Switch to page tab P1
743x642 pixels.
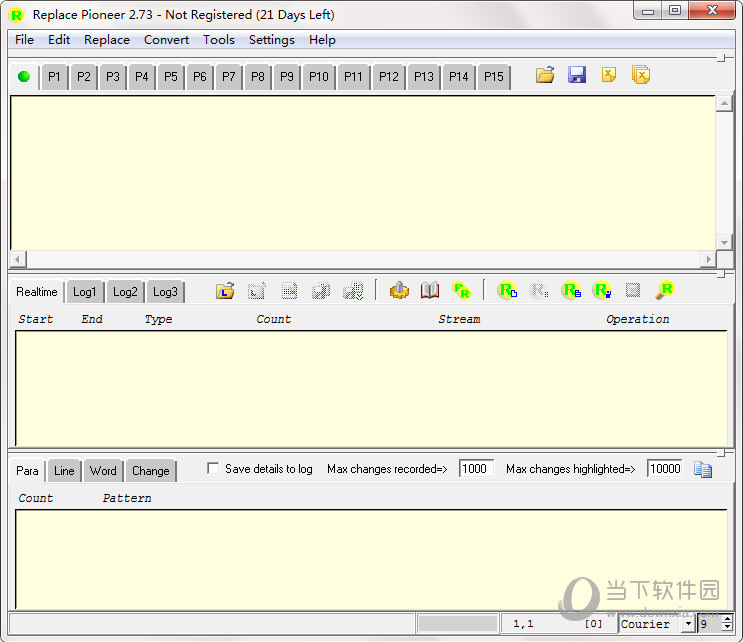pos(54,77)
